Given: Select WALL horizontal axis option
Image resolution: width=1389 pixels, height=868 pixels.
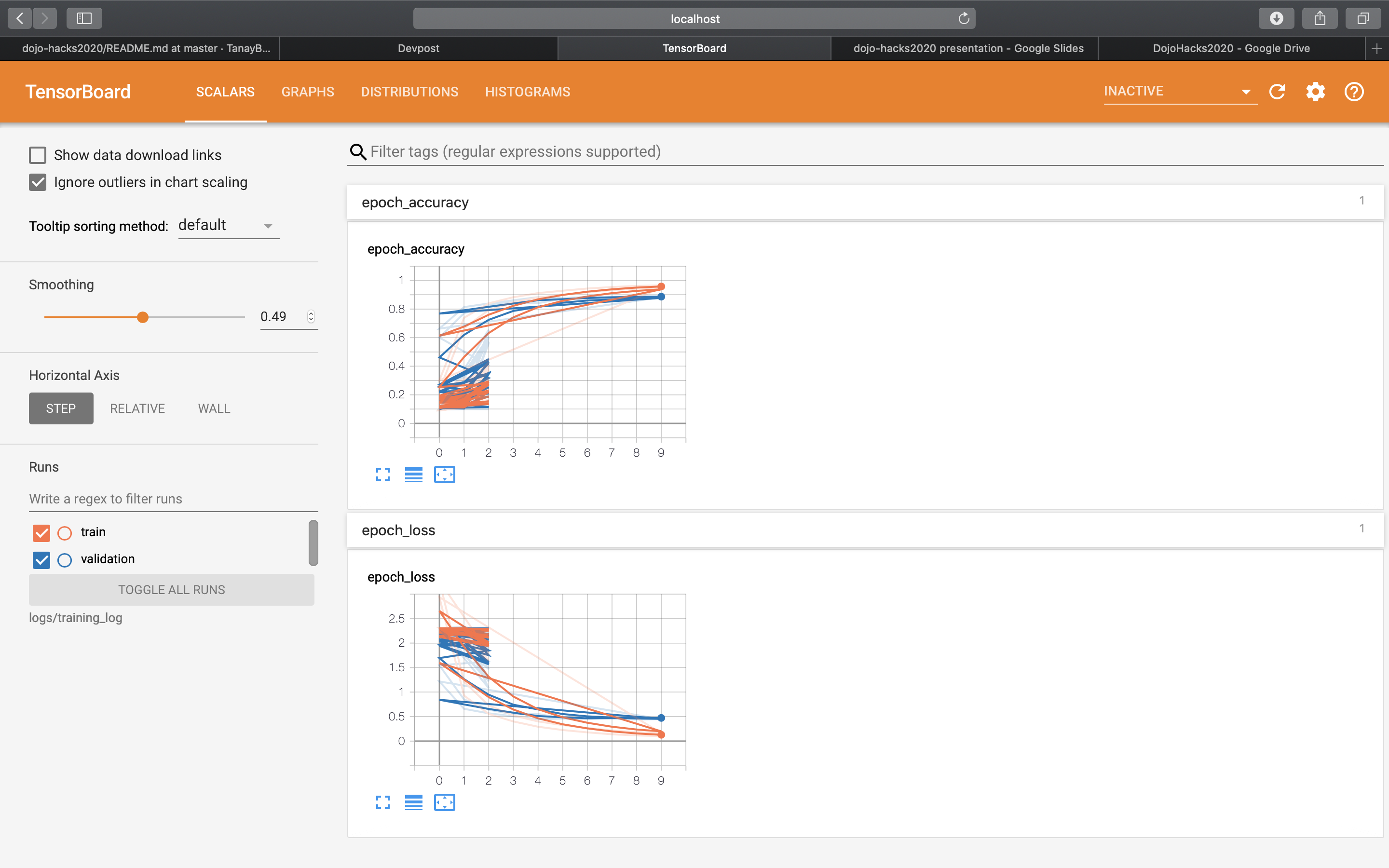Looking at the screenshot, I should (x=214, y=408).
